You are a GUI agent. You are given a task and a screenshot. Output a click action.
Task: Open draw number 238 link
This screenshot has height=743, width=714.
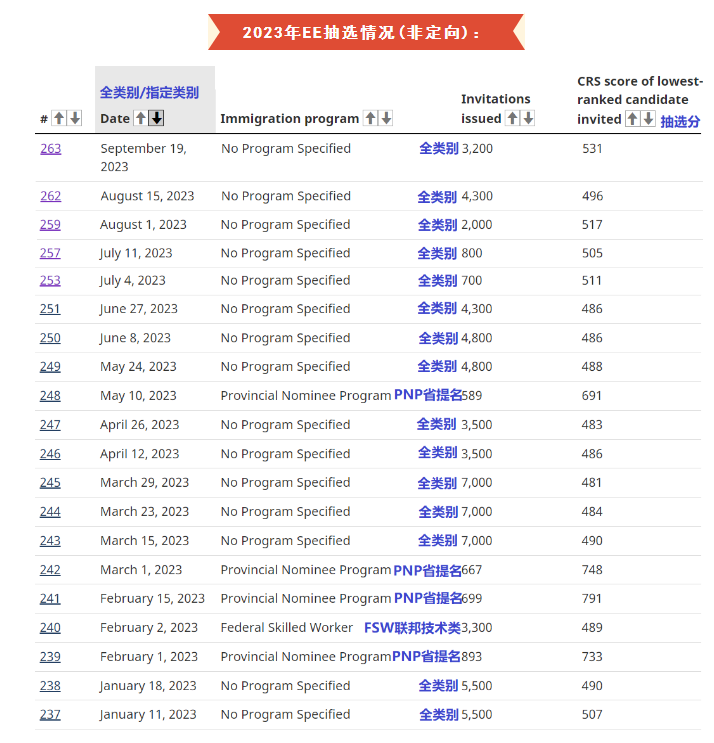coord(50,686)
